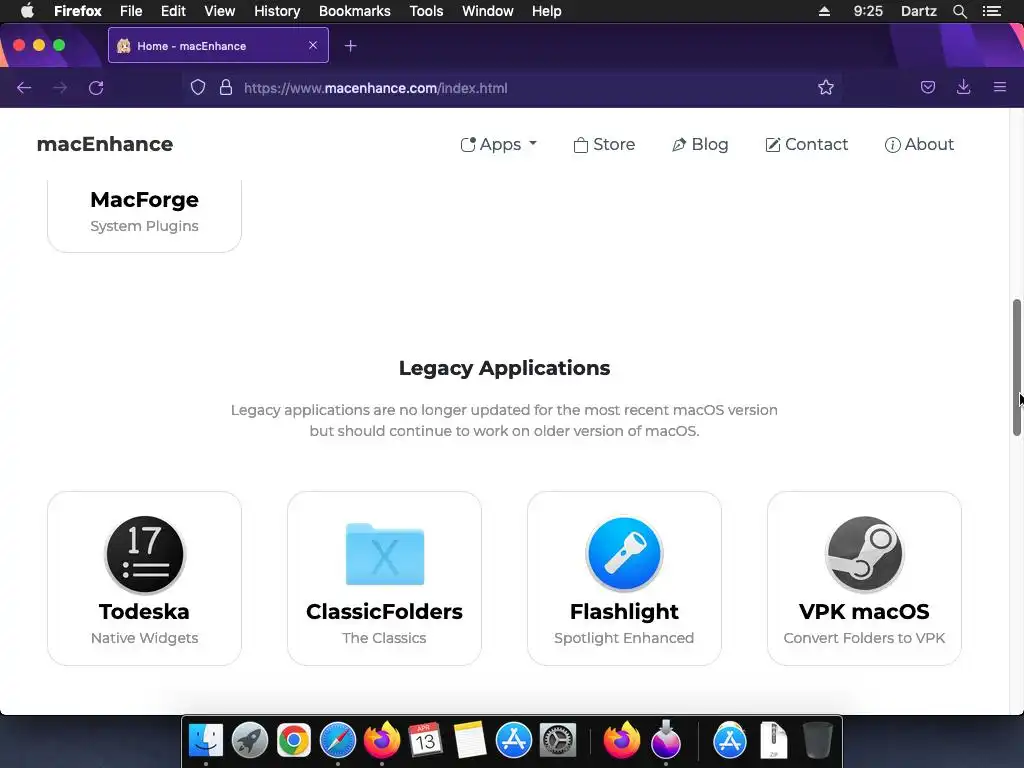Open the History menu
Viewport: 1024px width, 768px height.
277,11
